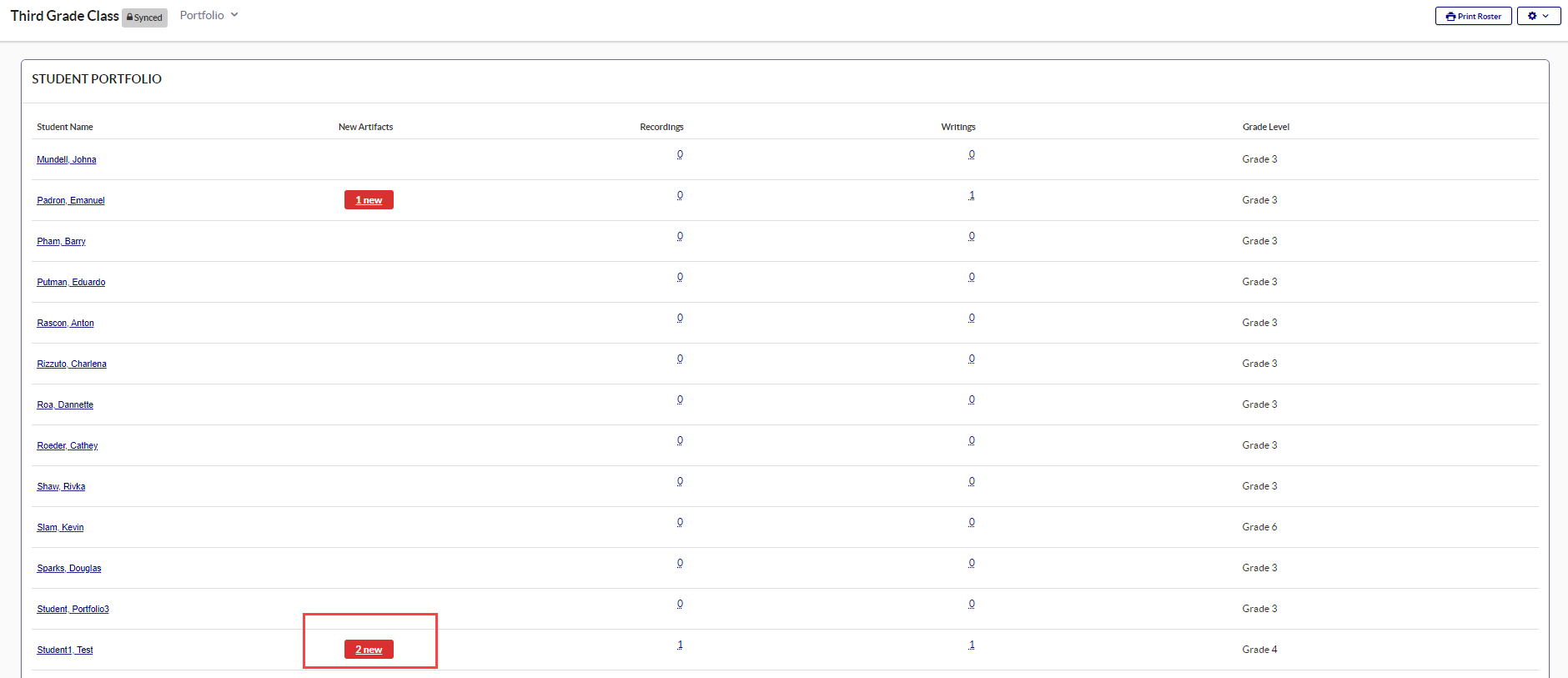This screenshot has width=1568, height=678.
Task: Click the Recordings column header
Action: (661, 127)
